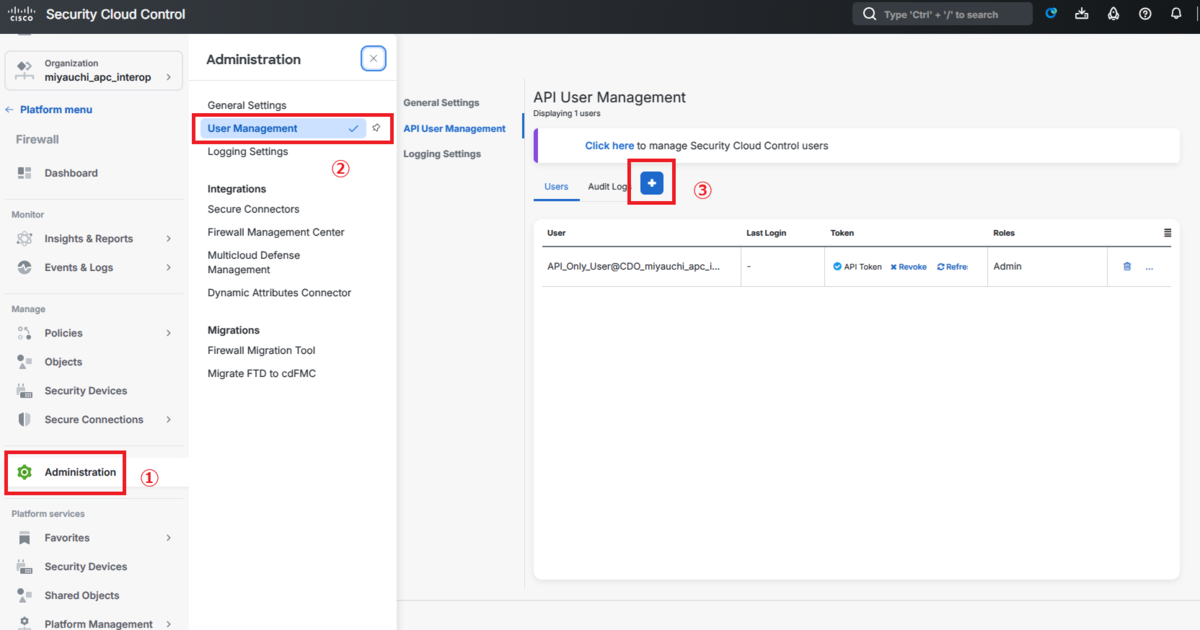
Task: Click the Roles column header
Action: [x=1004, y=233]
